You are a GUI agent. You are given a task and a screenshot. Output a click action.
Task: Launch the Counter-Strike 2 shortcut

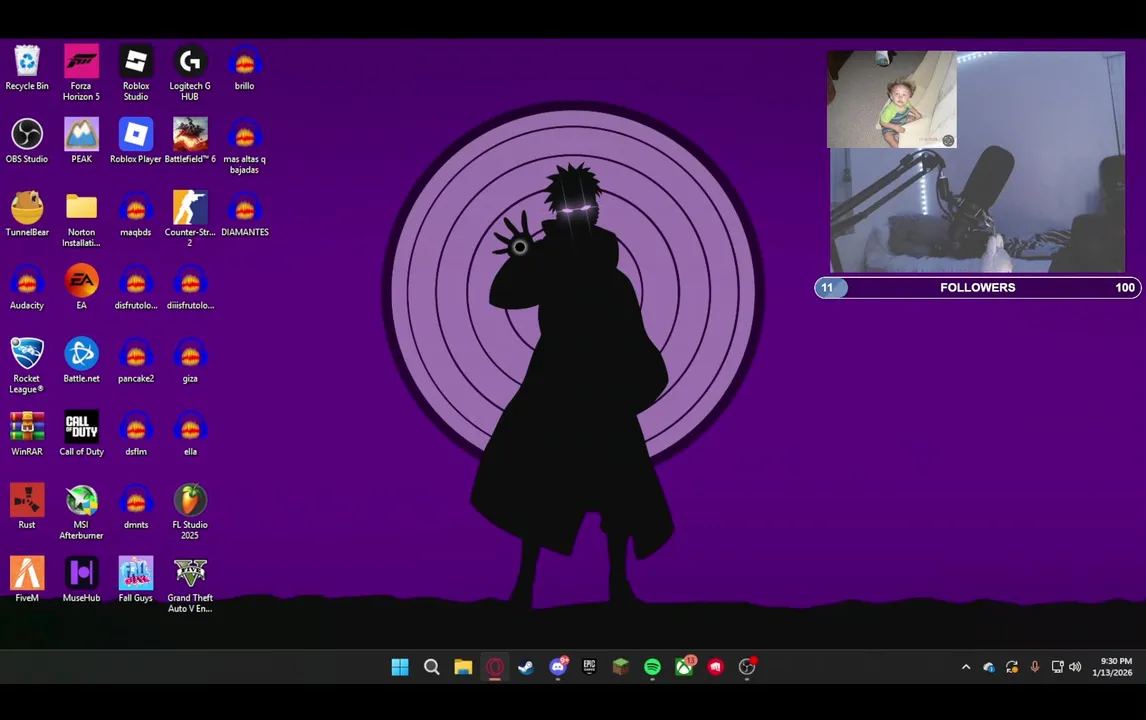pyautogui.click(x=190, y=219)
